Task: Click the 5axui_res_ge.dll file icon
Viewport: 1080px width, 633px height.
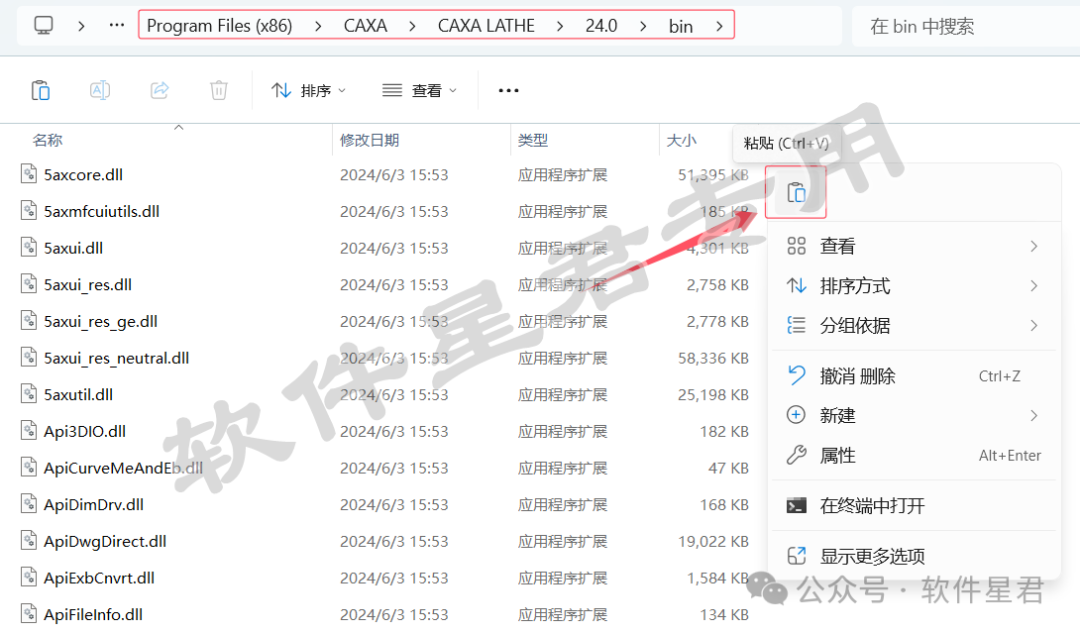Action: pos(29,320)
